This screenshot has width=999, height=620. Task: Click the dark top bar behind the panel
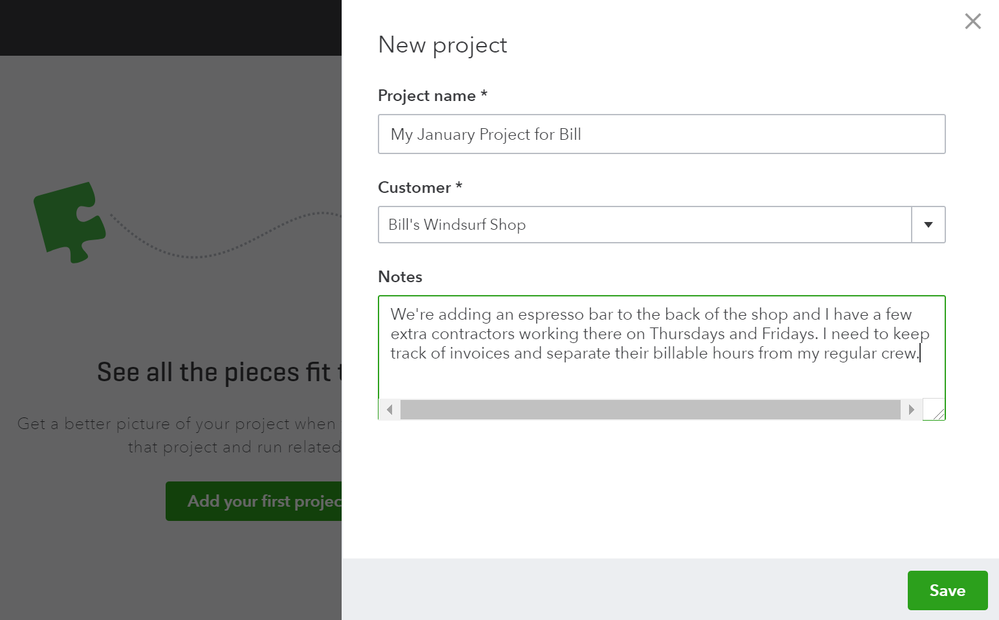tap(170, 27)
